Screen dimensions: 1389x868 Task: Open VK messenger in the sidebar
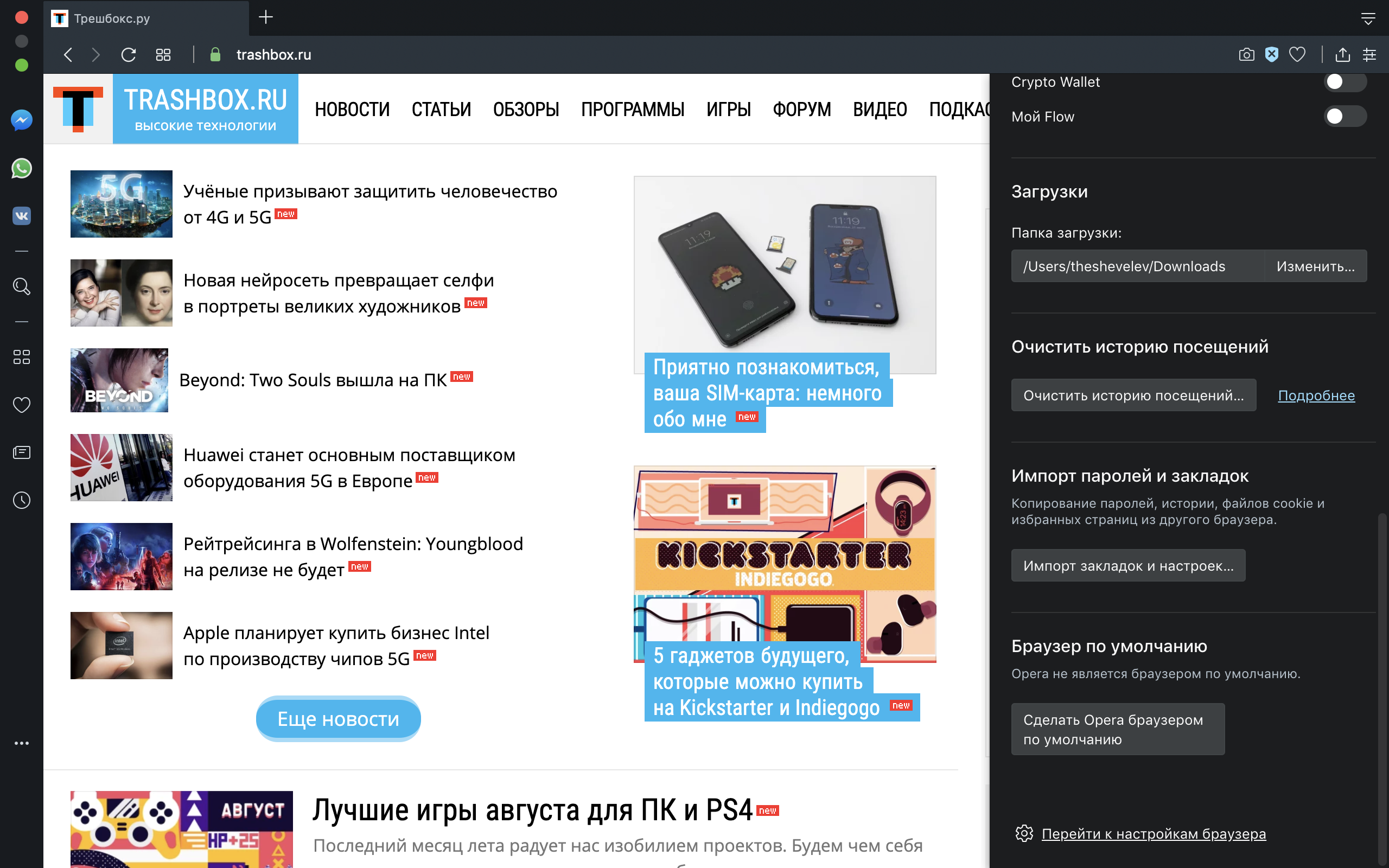point(21,216)
